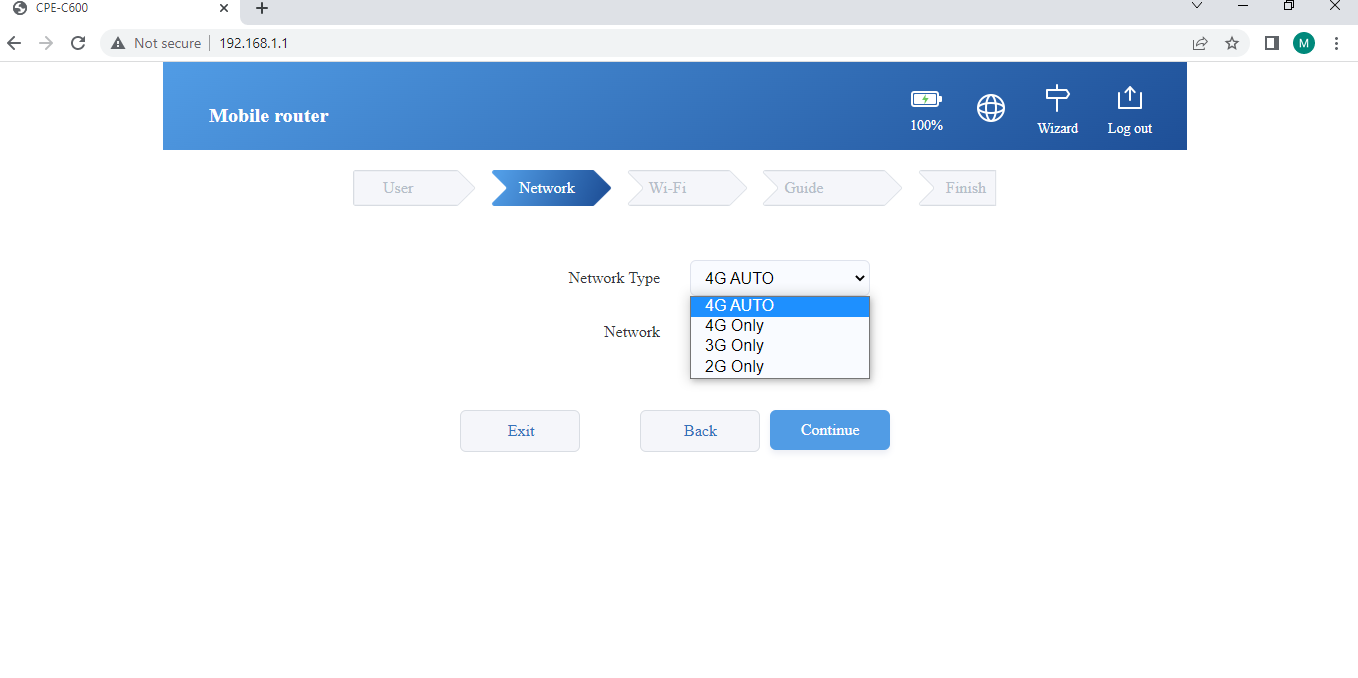Click the battery status icon
The width and height of the screenshot is (1358, 678).
[x=926, y=99]
